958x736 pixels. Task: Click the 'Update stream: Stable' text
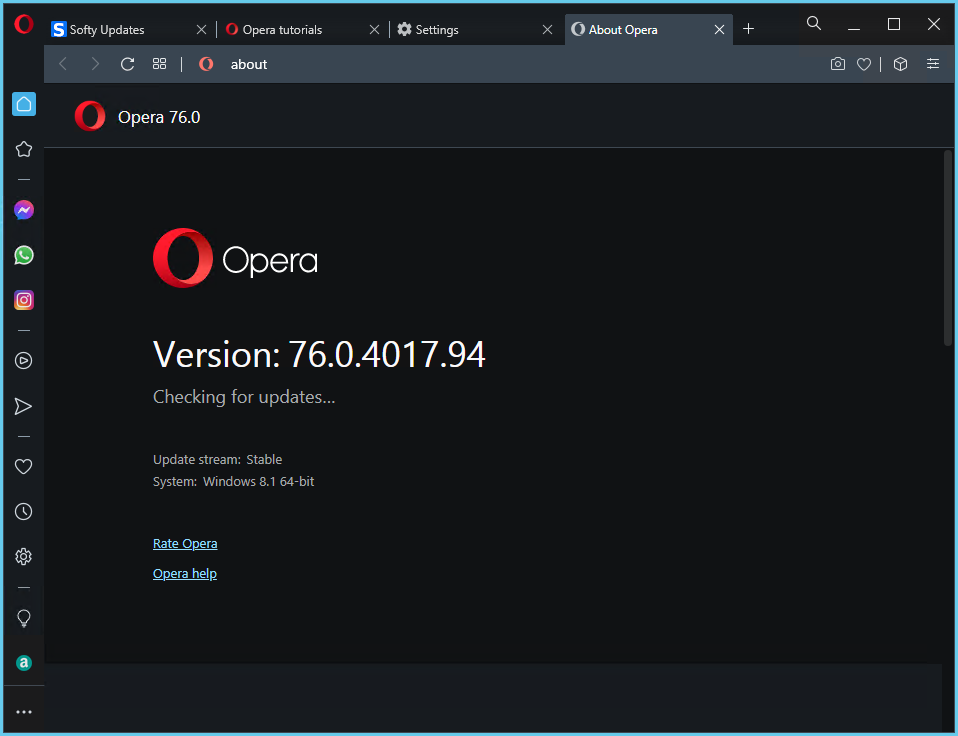218,459
